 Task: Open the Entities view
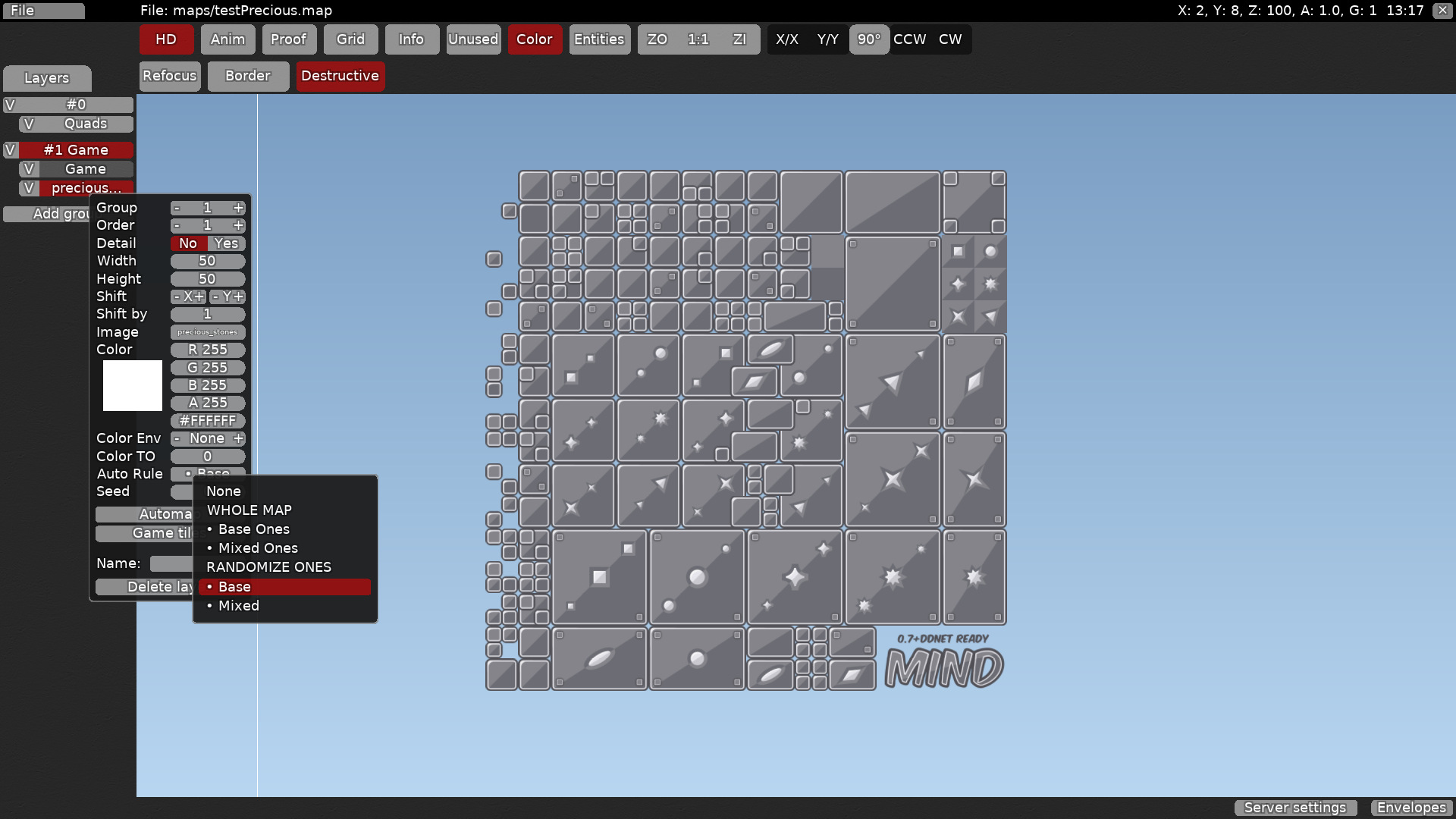pos(598,39)
